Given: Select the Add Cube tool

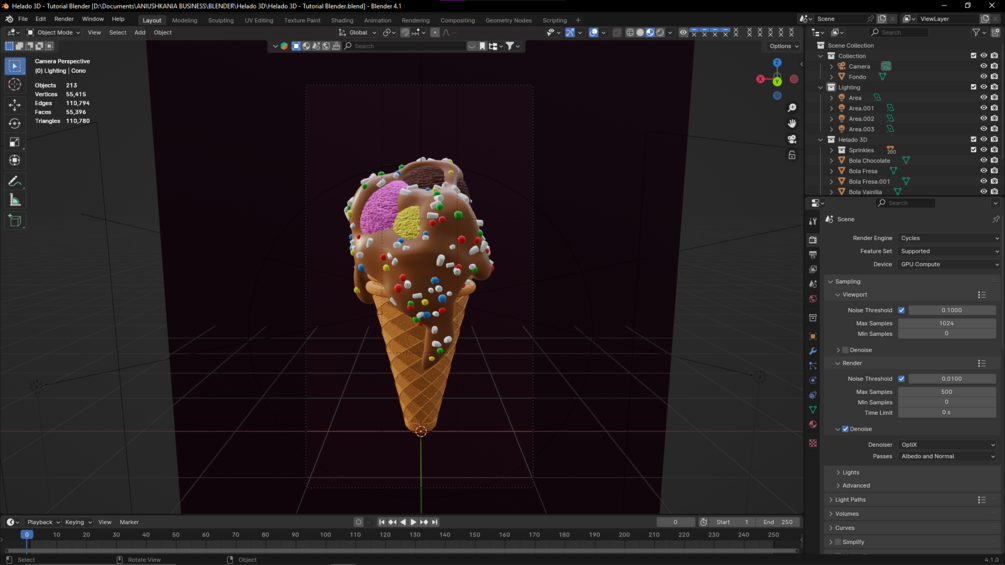Looking at the screenshot, I should pyautogui.click(x=15, y=222).
